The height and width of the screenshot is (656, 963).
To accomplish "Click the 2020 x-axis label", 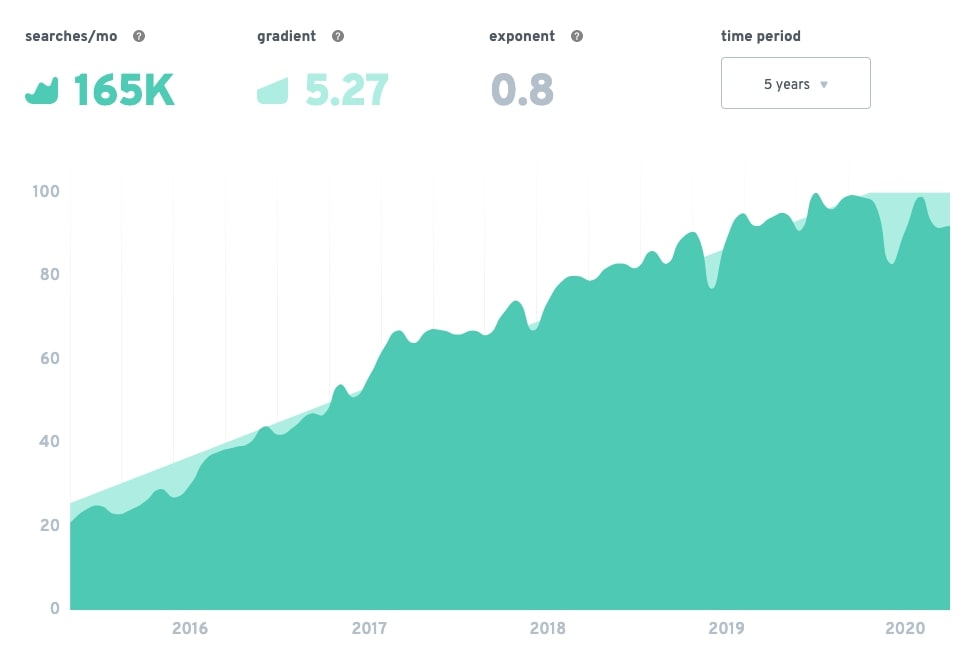I will [x=905, y=628].
